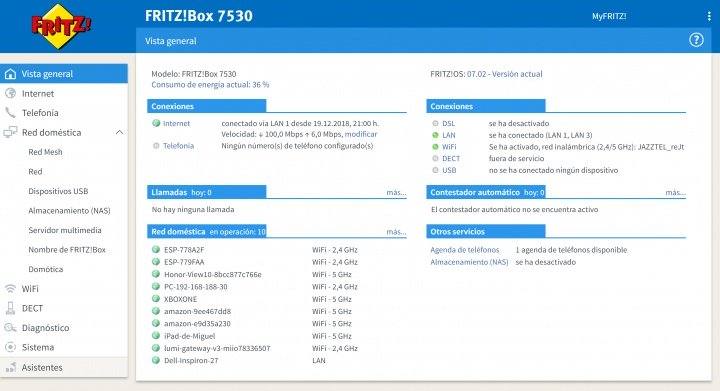Click the FRITZ! logo
Image resolution: width=720 pixels, height=391 pixels.
click(61, 26)
